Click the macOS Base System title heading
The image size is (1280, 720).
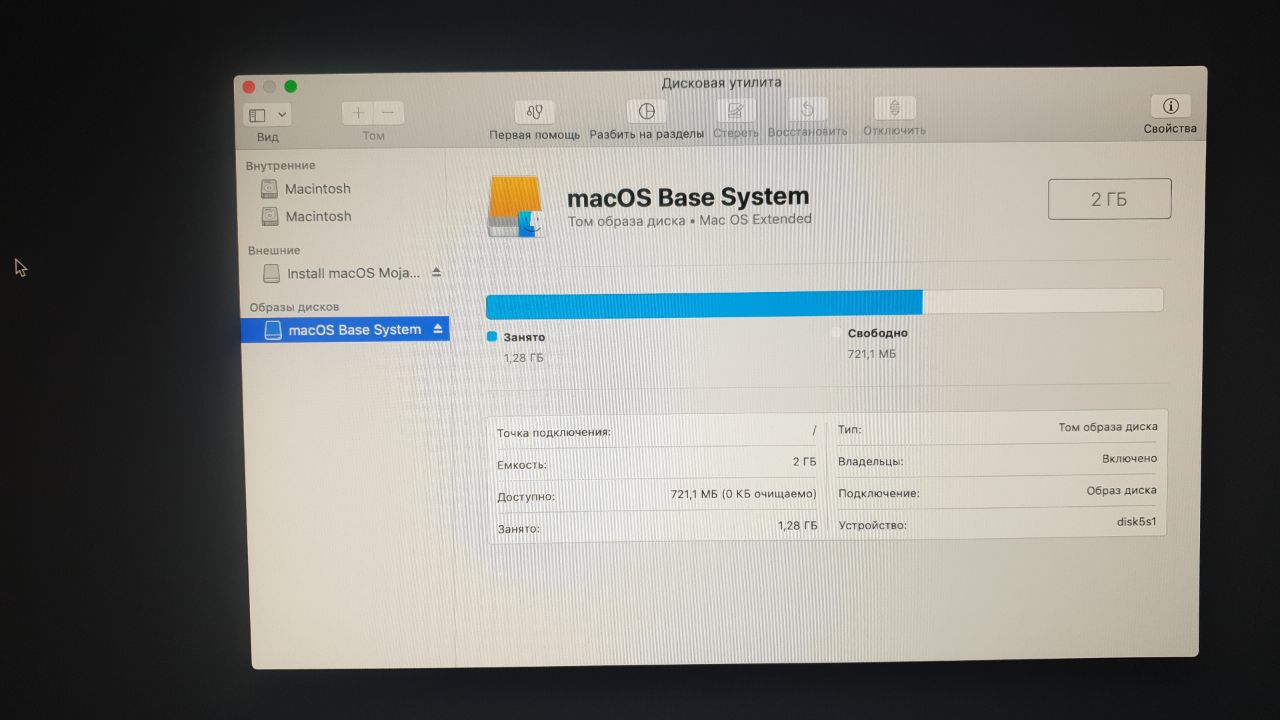(x=688, y=197)
